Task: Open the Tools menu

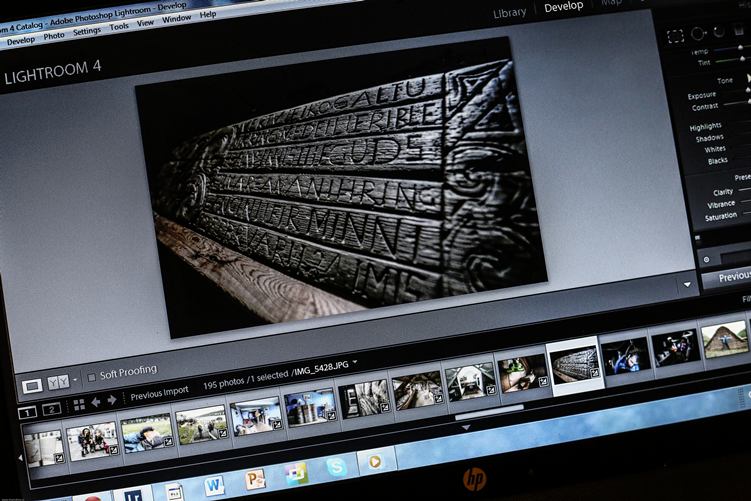Action: [x=119, y=27]
